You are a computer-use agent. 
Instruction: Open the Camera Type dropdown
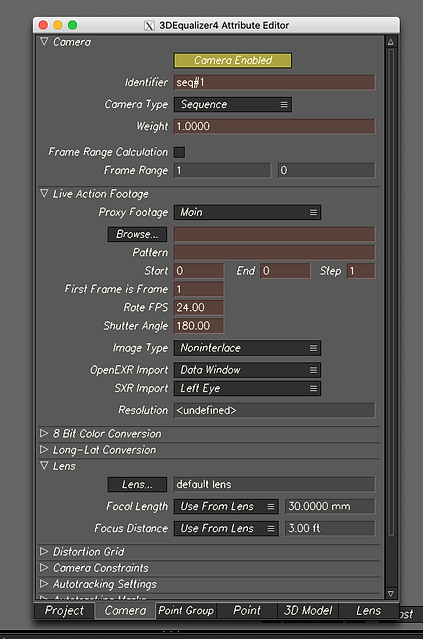pyautogui.click(x=233, y=104)
